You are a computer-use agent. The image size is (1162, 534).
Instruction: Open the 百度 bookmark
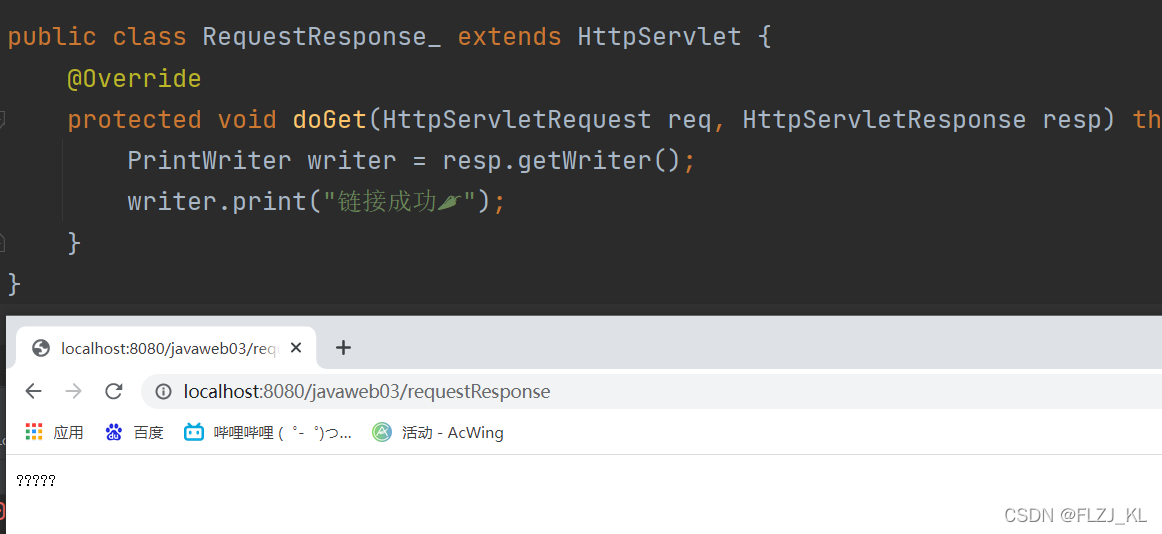click(x=134, y=432)
